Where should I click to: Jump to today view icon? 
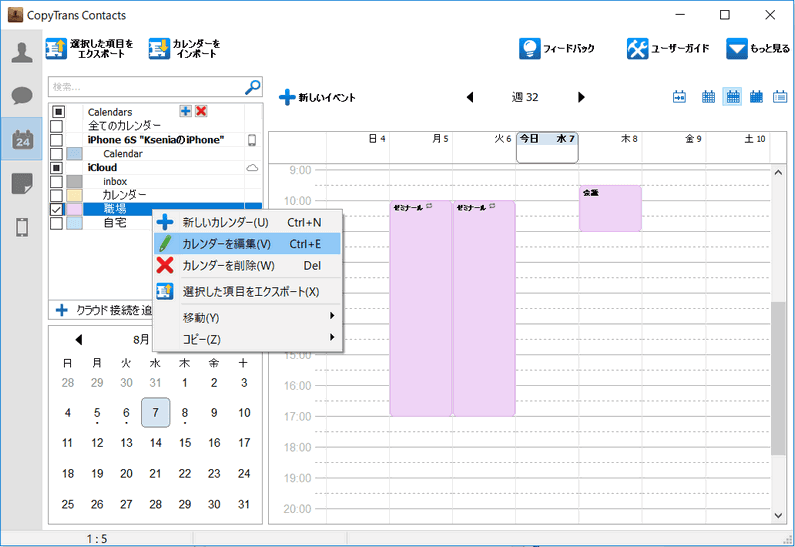point(679,96)
